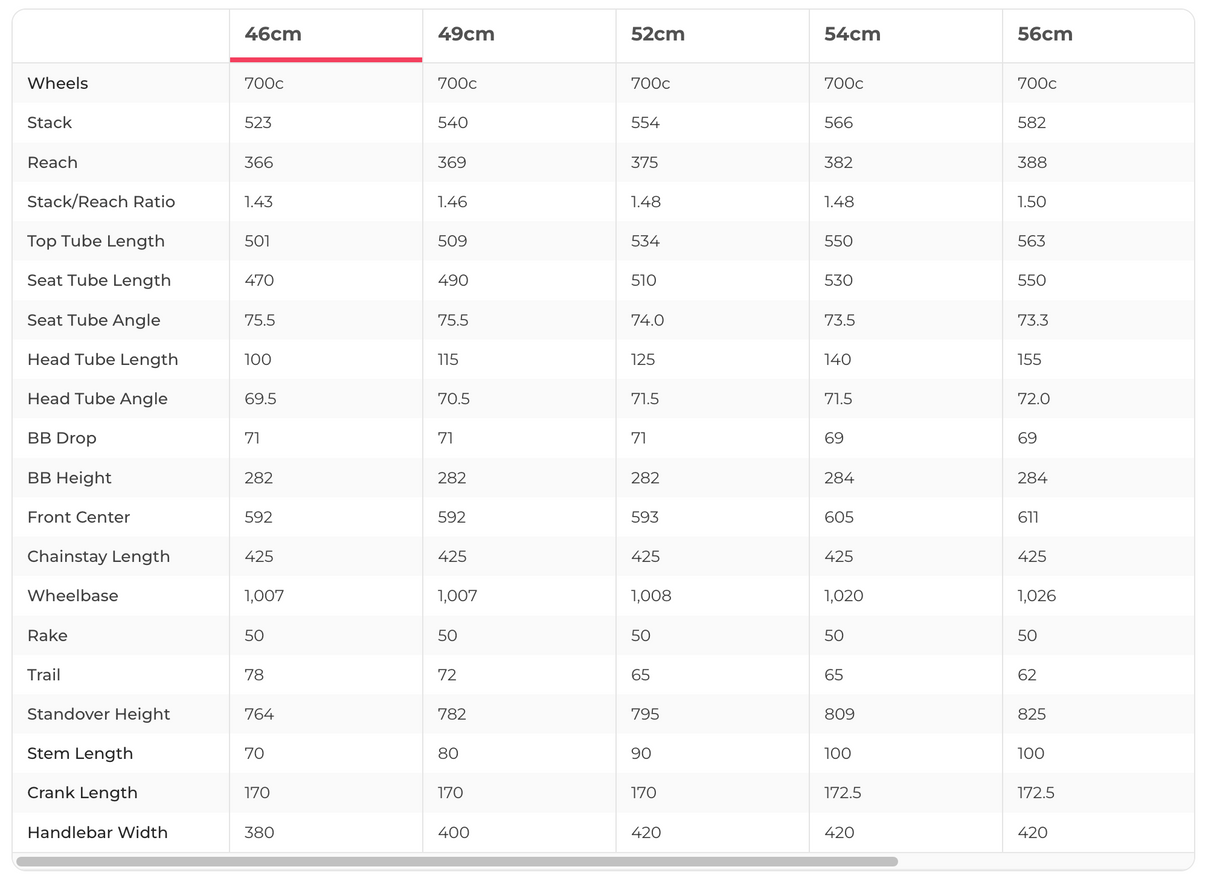Click the Stack/Reach Ratio row label
Screen dimensions: 1214x887
[101, 202]
